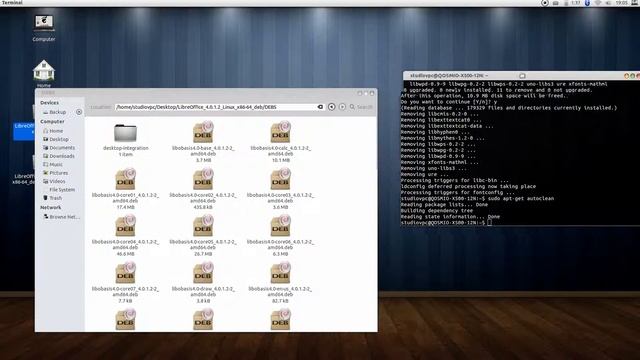Viewport: 640px width, 360px height.
Task: Open the desktop-integration folder
Action: pyautogui.click(x=125, y=133)
